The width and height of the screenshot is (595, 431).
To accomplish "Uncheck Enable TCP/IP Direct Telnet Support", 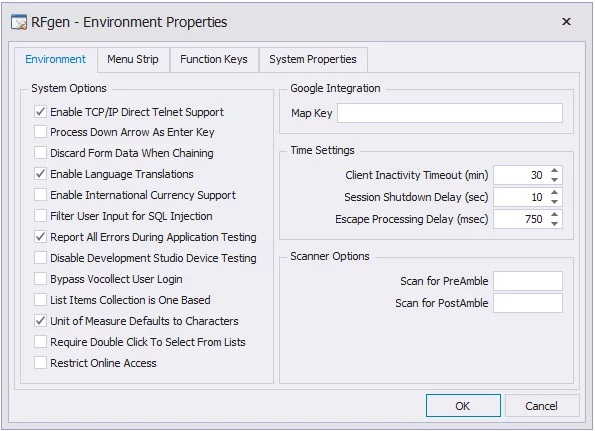I will click(40, 112).
